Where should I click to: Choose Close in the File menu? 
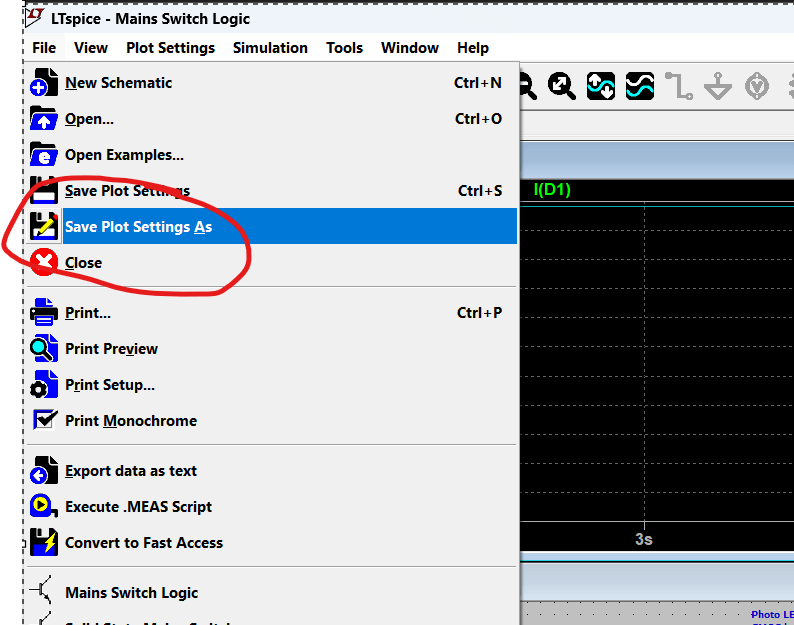(x=272, y=262)
